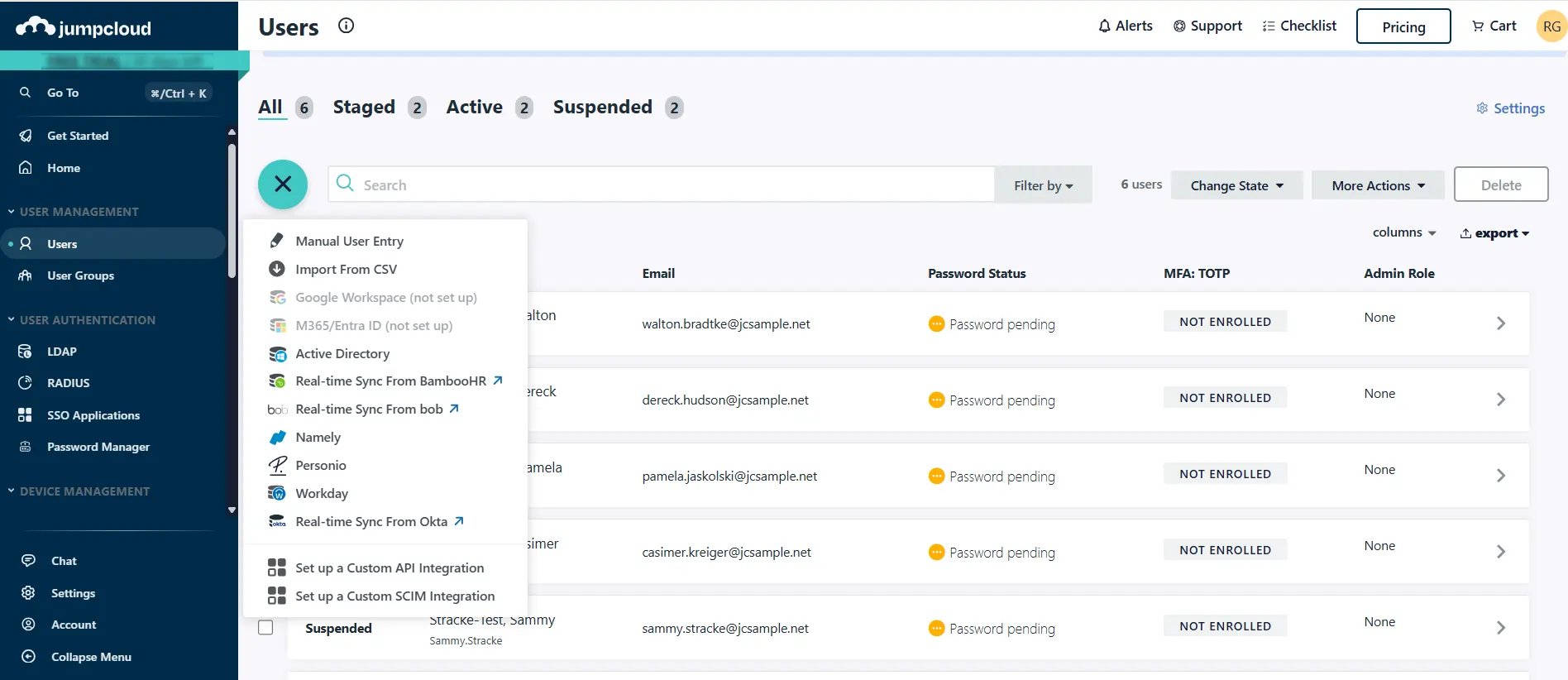Collapse USER AUTHENTICATION section

point(81,320)
